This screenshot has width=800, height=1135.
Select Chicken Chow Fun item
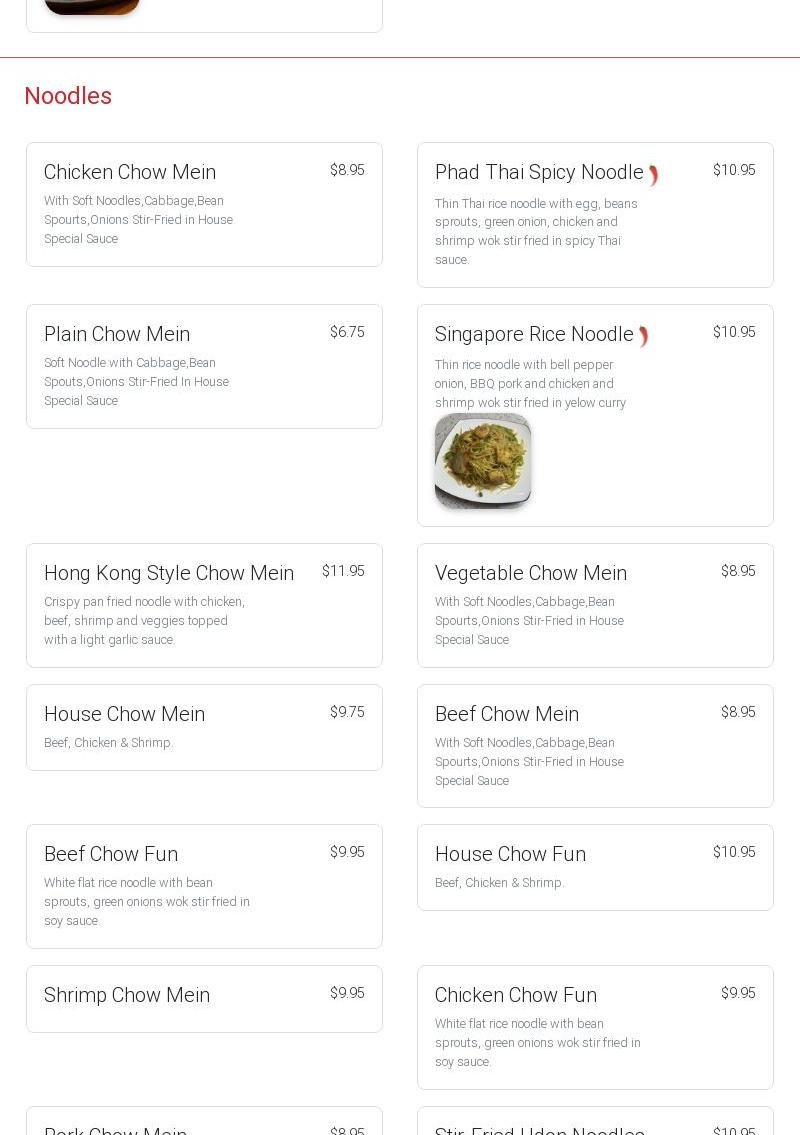coord(595,1027)
